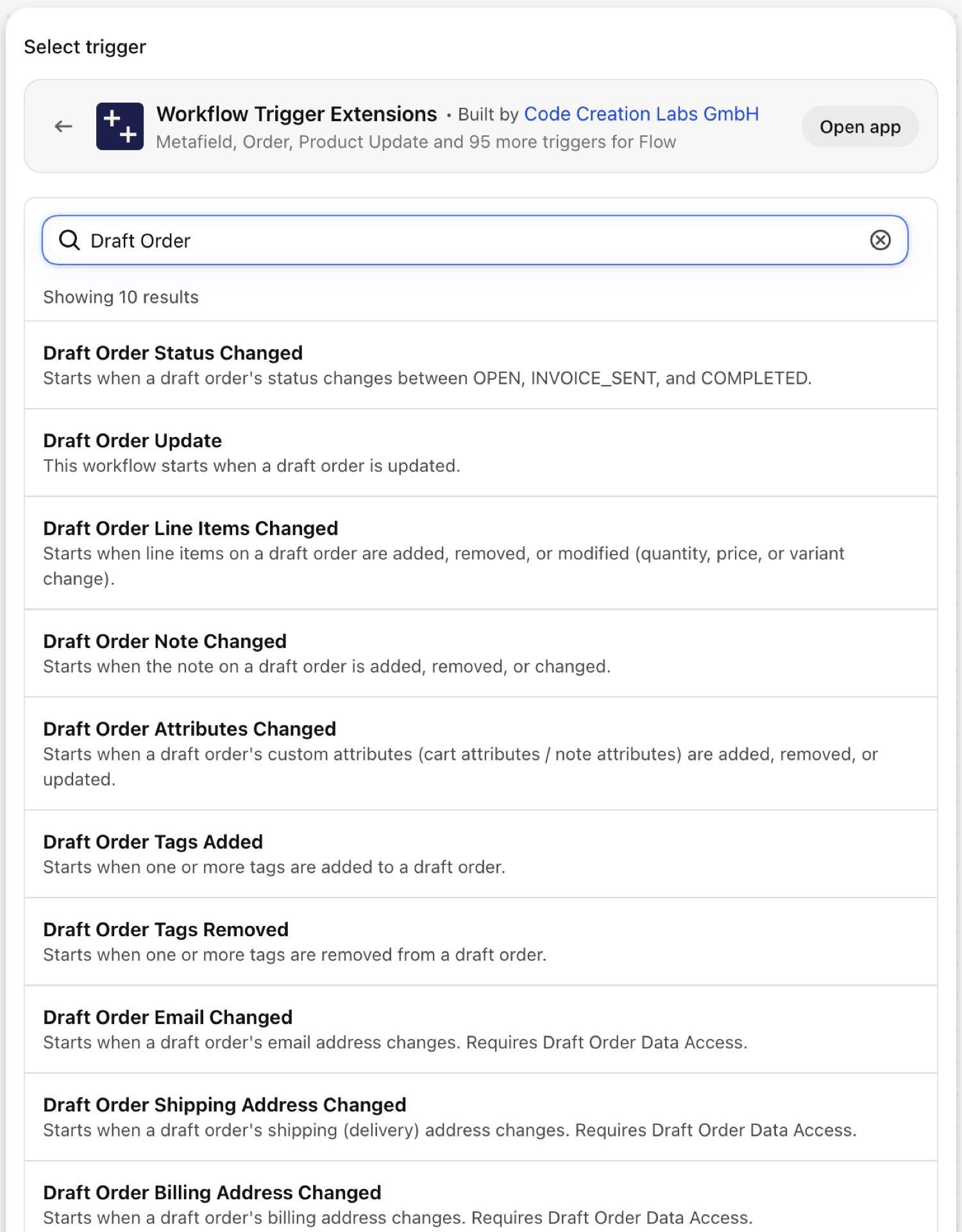The image size is (962, 1232).
Task: Open the Code Creation Labs GmbH link
Action: click(641, 114)
